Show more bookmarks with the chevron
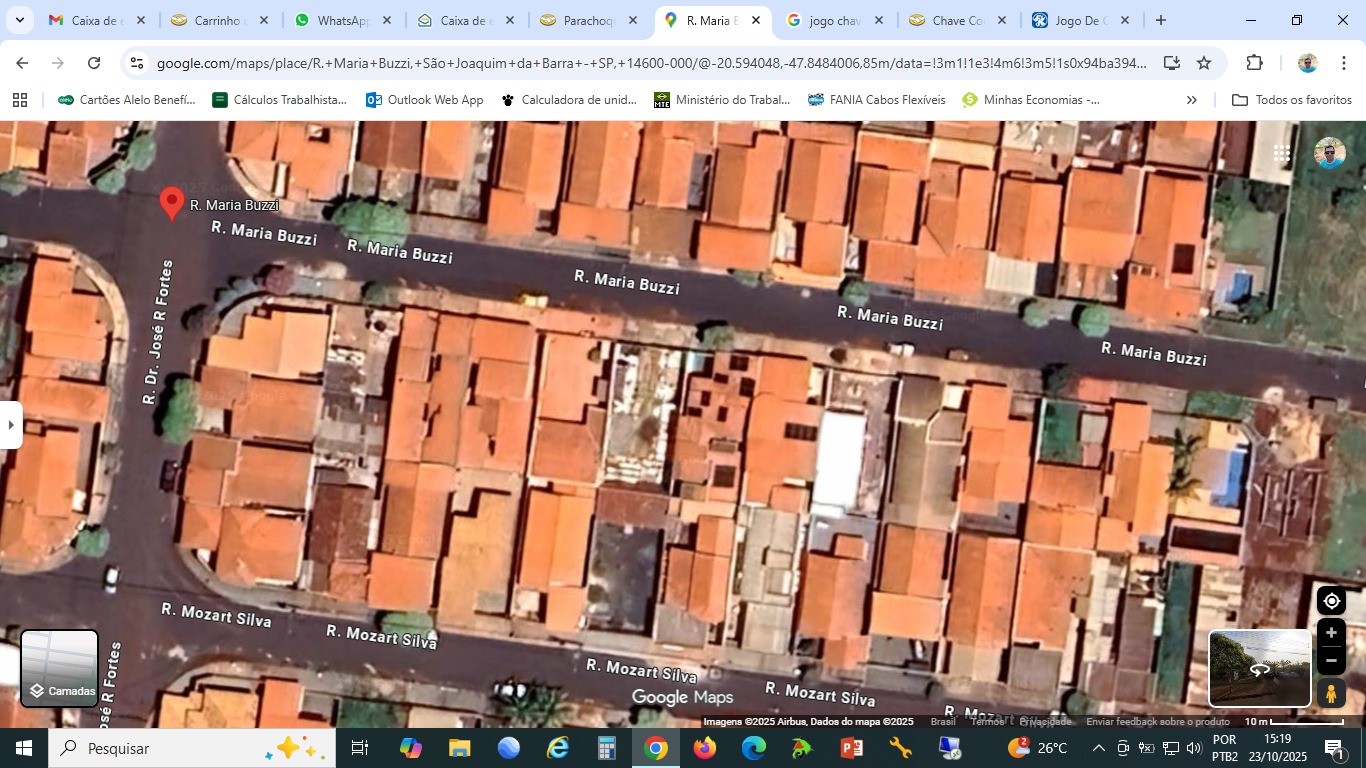 1191,100
